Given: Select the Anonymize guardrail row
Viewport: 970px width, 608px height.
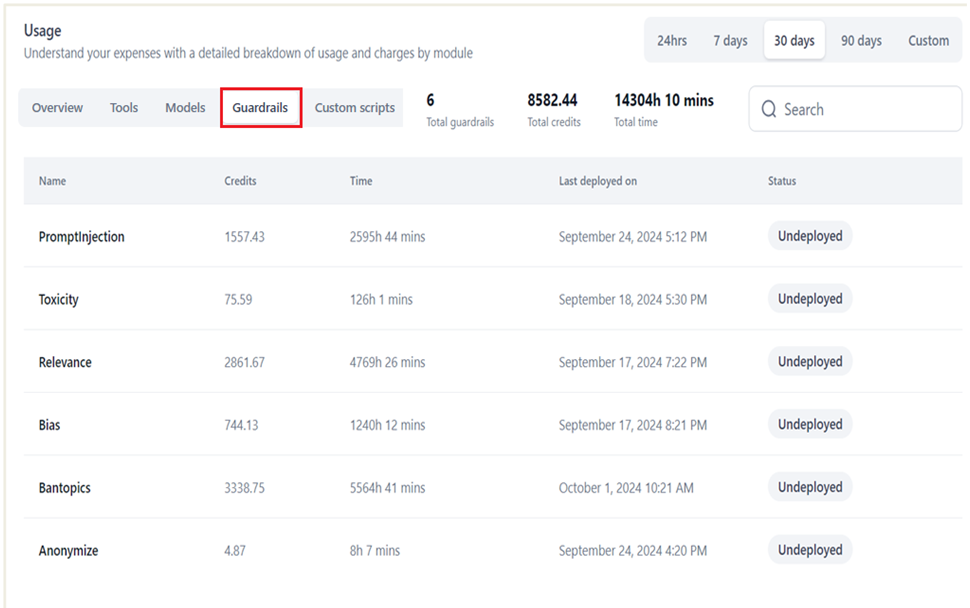Looking at the screenshot, I should (492, 550).
